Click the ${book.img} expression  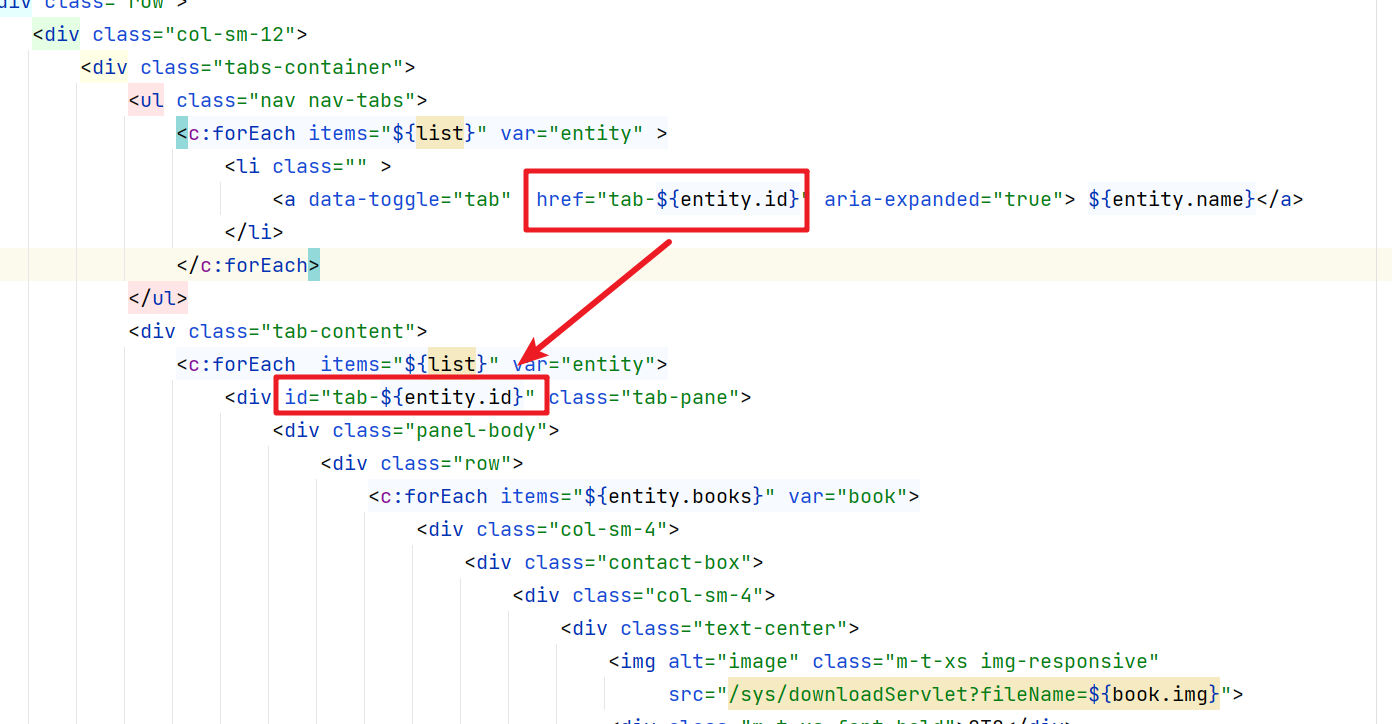[x=1154, y=695]
